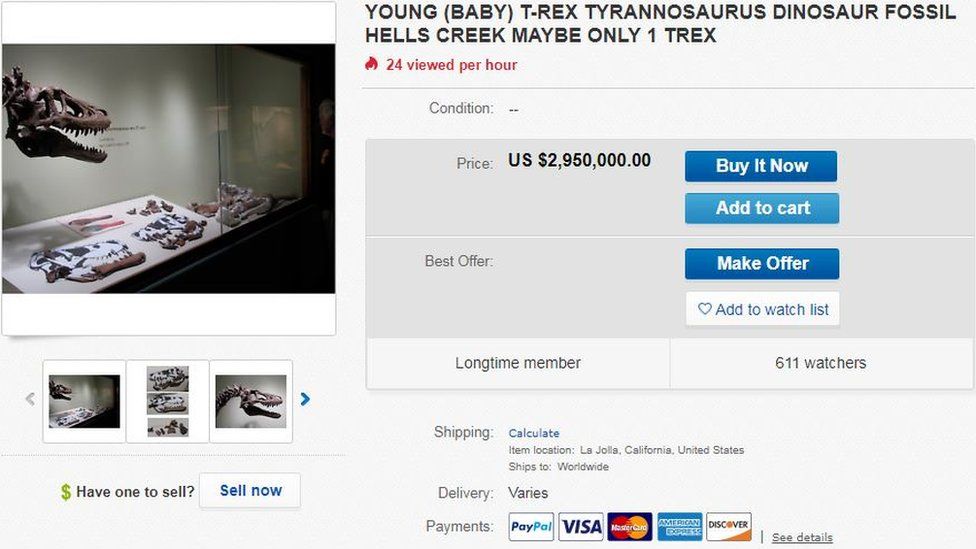976x549 pixels.
Task: Select third thumbnail of T-Rex skull
Action: coord(251,401)
